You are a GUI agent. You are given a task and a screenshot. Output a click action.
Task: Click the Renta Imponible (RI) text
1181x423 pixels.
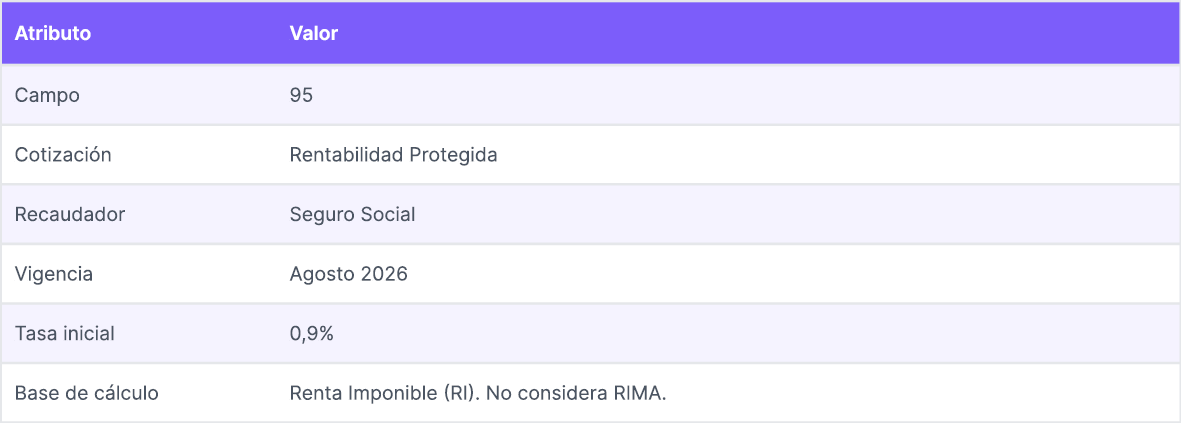[x=385, y=394]
